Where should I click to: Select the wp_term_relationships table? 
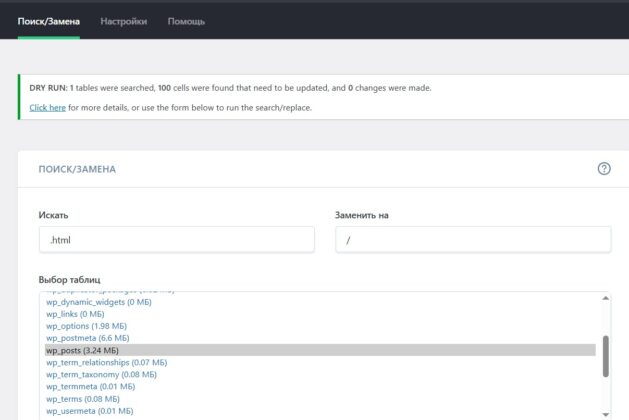106,363
